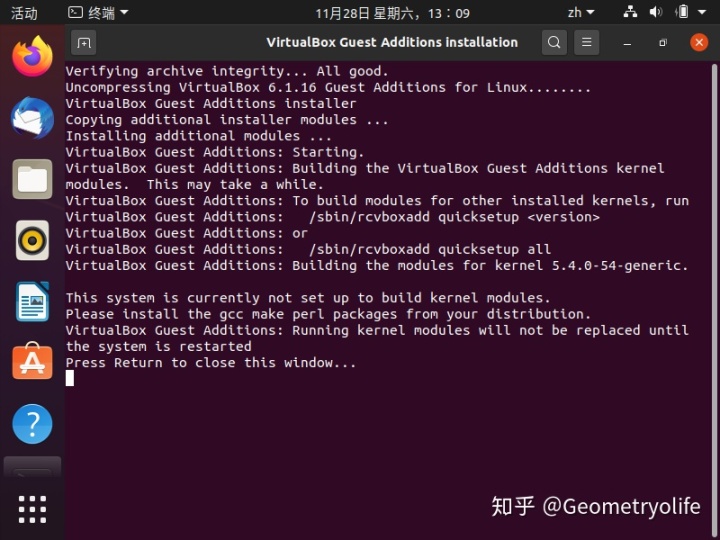Screen dimensions: 720x540
Task: Click the volume speaker icon
Action: click(656, 12)
